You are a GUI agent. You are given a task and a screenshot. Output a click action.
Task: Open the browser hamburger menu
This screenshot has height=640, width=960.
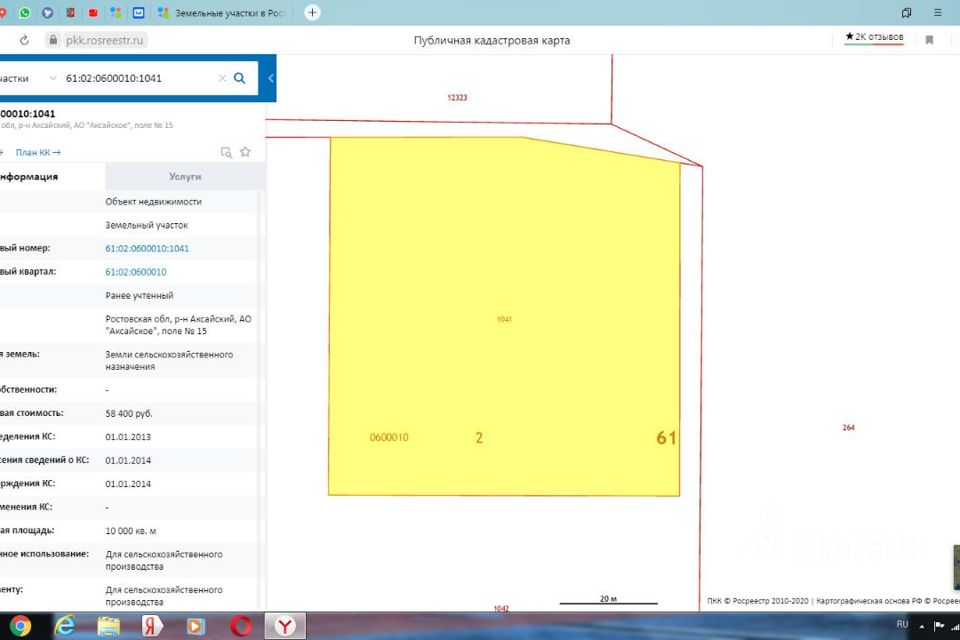(x=937, y=12)
